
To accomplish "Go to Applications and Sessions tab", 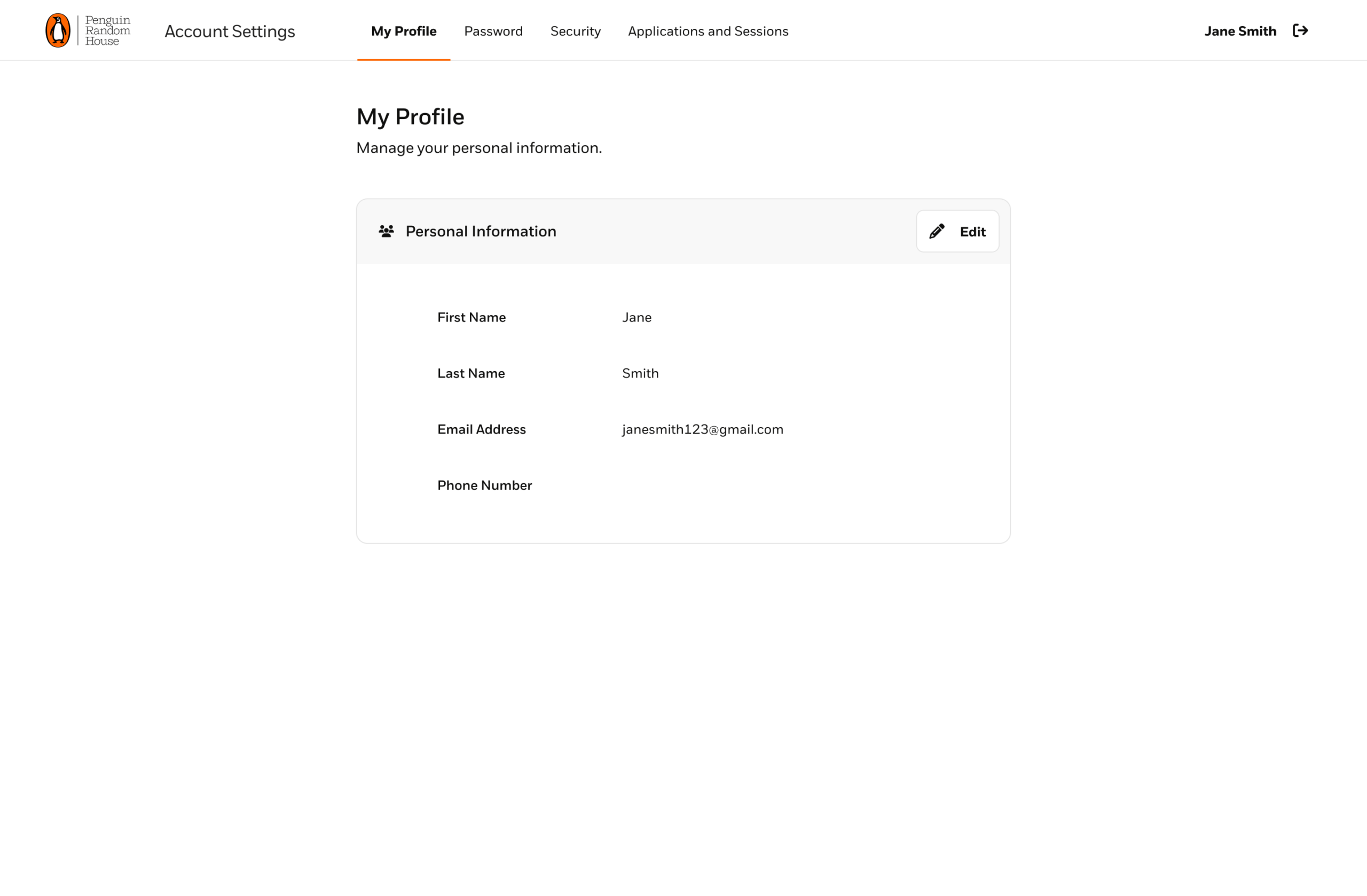I will 708,31.
